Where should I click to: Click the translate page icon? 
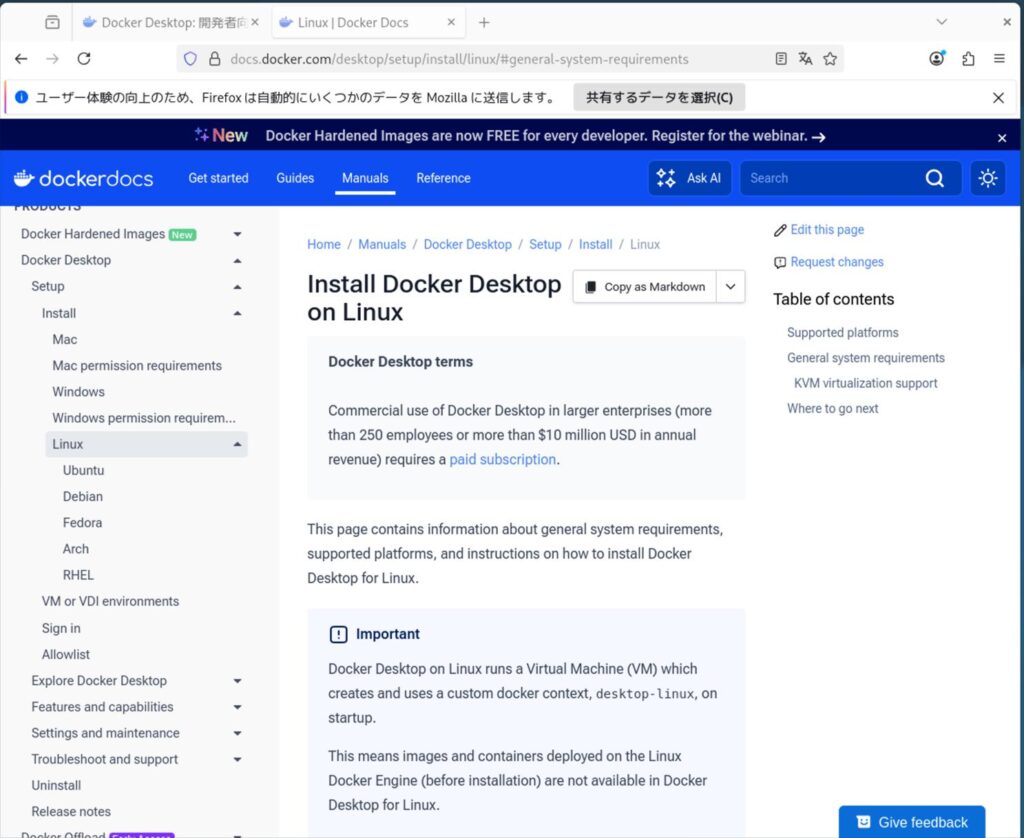tap(805, 59)
